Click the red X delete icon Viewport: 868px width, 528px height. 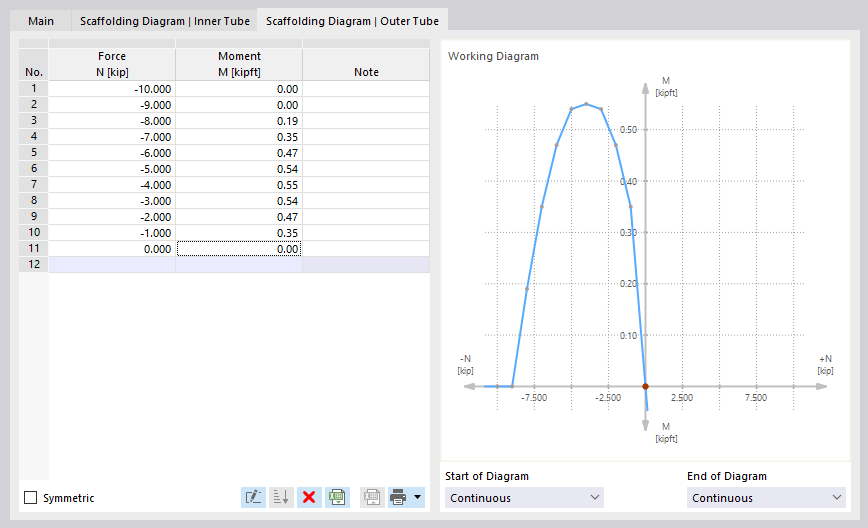(309, 497)
